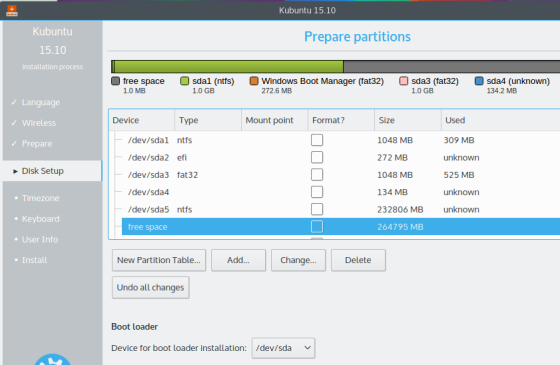
Task: Click the gray segment in partition bar
Action: pyautogui.click(x=451, y=67)
